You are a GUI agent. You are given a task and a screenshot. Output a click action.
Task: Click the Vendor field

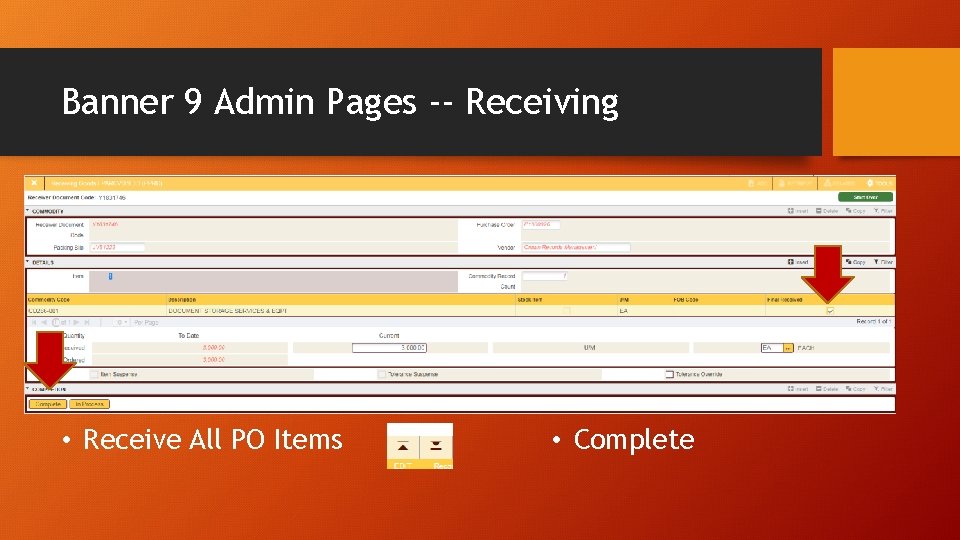point(576,247)
